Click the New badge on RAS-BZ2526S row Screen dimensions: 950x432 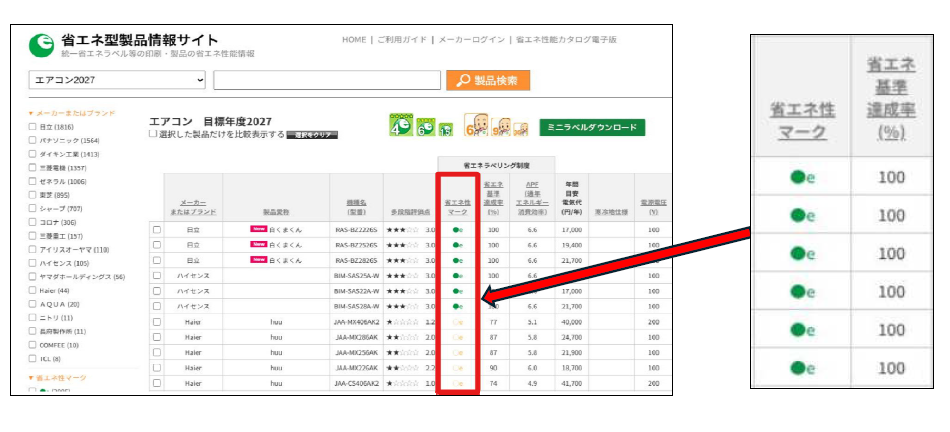pyautogui.click(x=258, y=245)
